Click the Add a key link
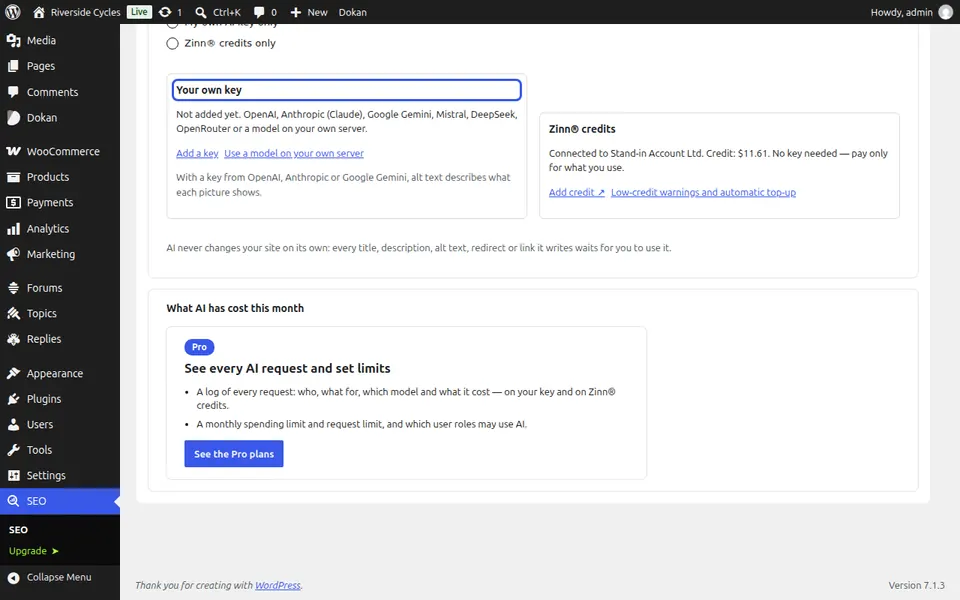This screenshot has height=600, width=960. (197, 154)
